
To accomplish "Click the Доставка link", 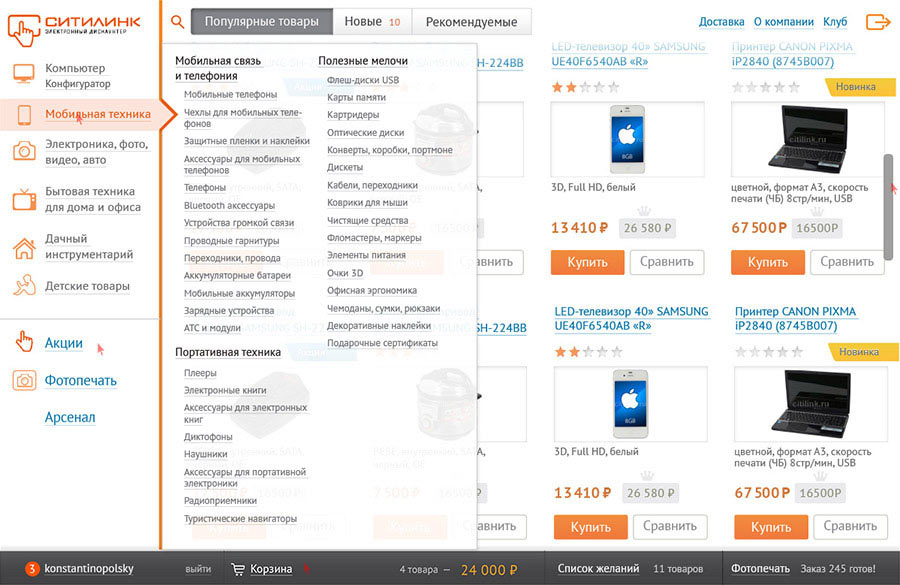I will point(721,22).
